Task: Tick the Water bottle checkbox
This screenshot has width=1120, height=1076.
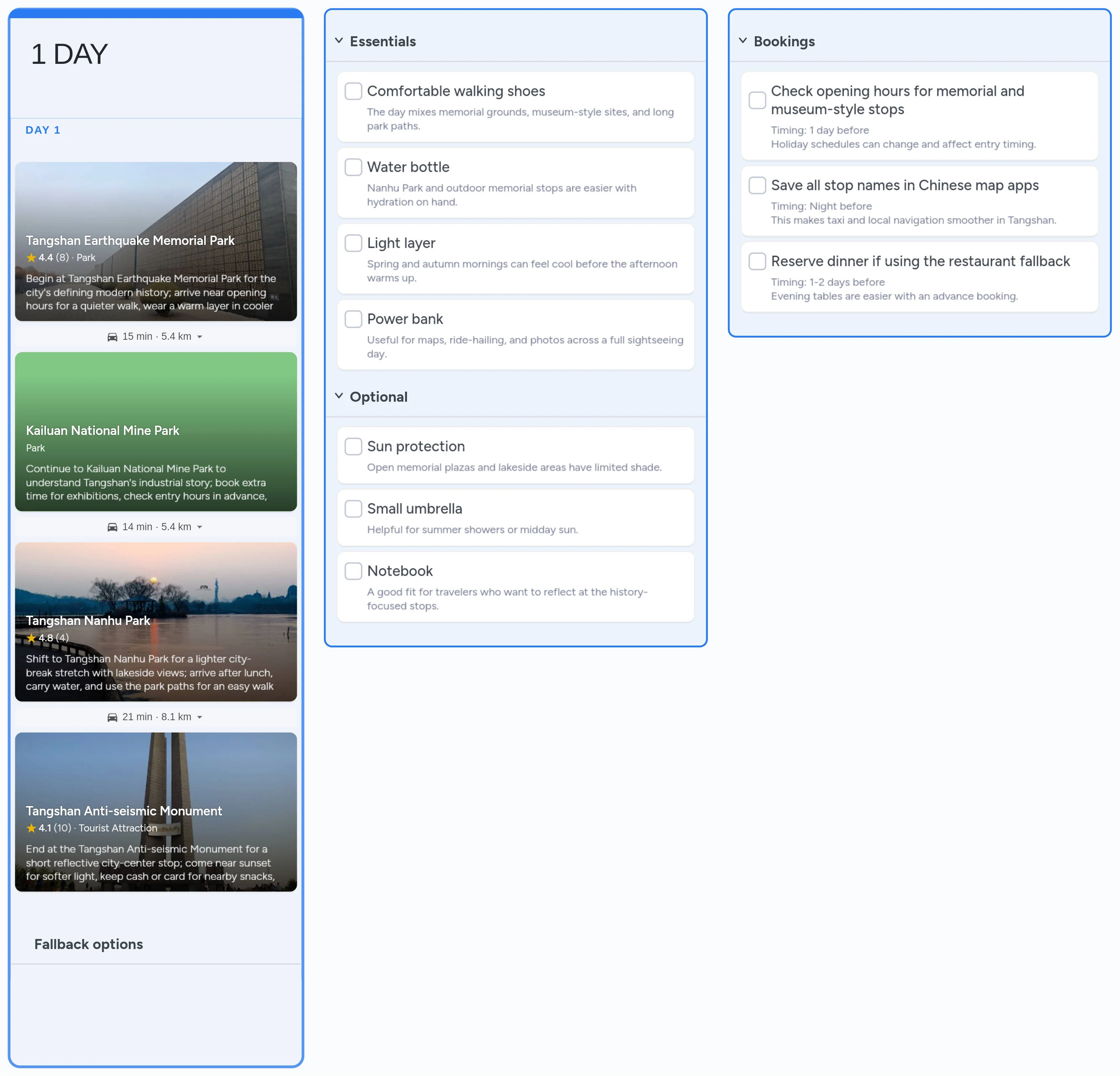Action: click(x=353, y=167)
